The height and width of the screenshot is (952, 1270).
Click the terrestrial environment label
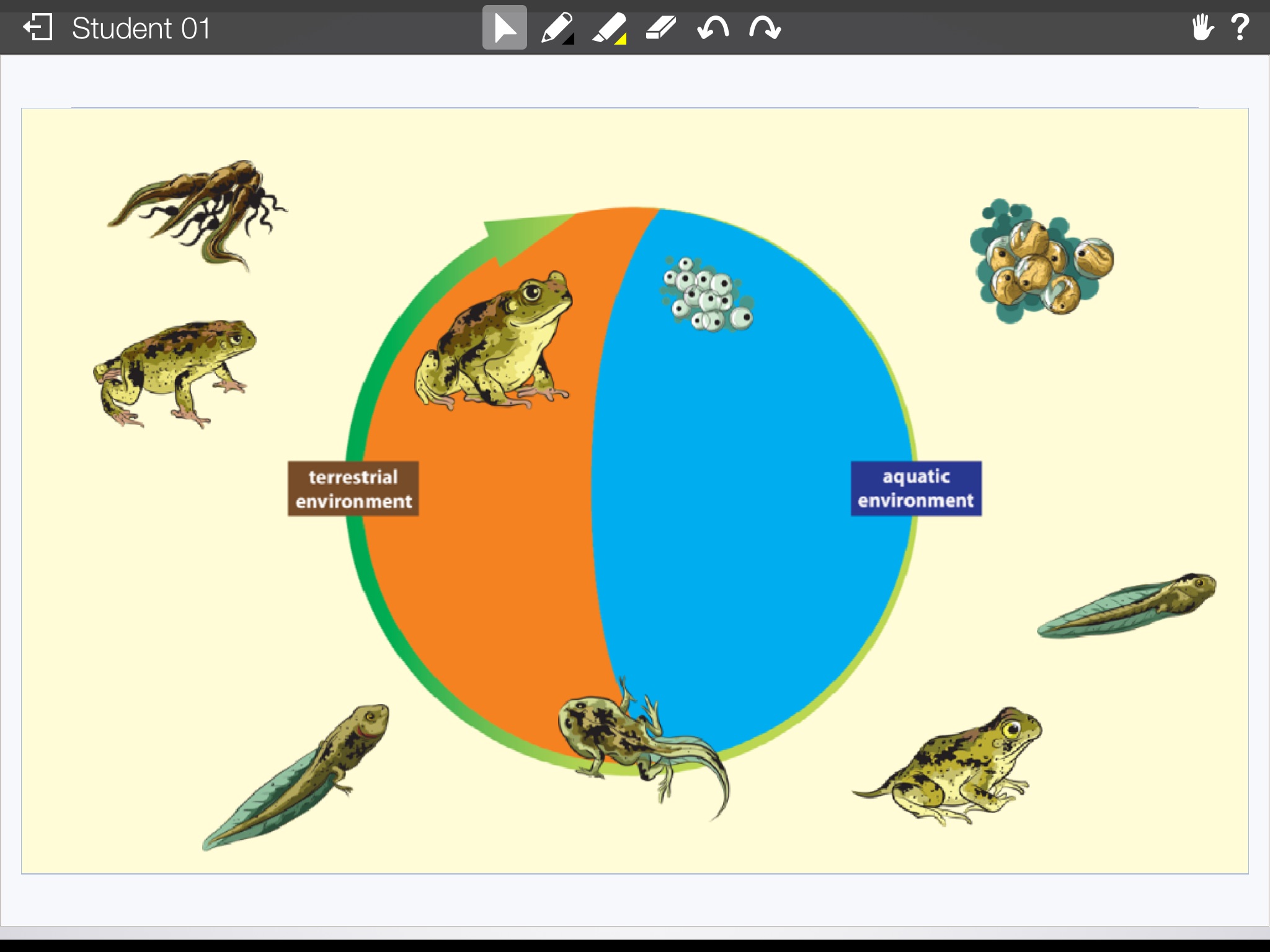click(353, 488)
